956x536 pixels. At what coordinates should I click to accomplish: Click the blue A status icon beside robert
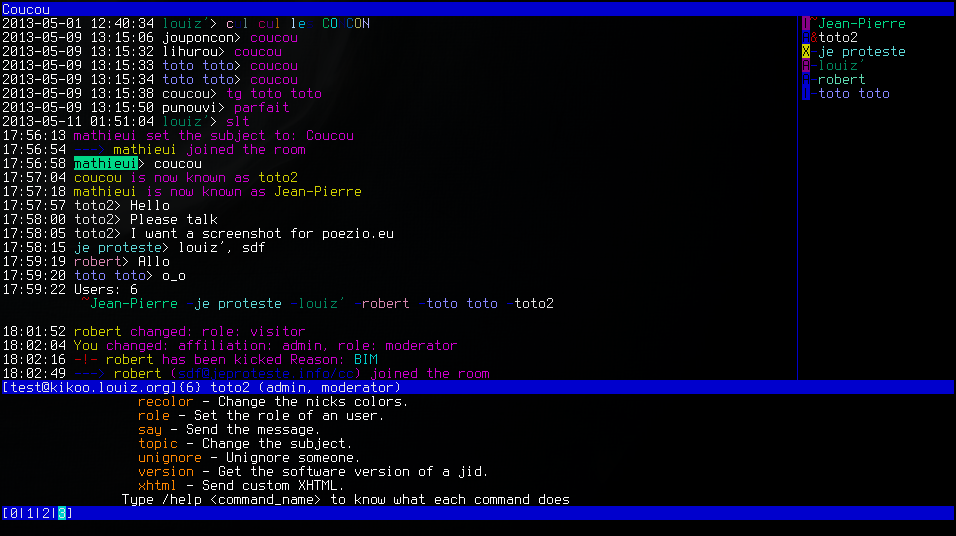pyautogui.click(x=805, y=79)
